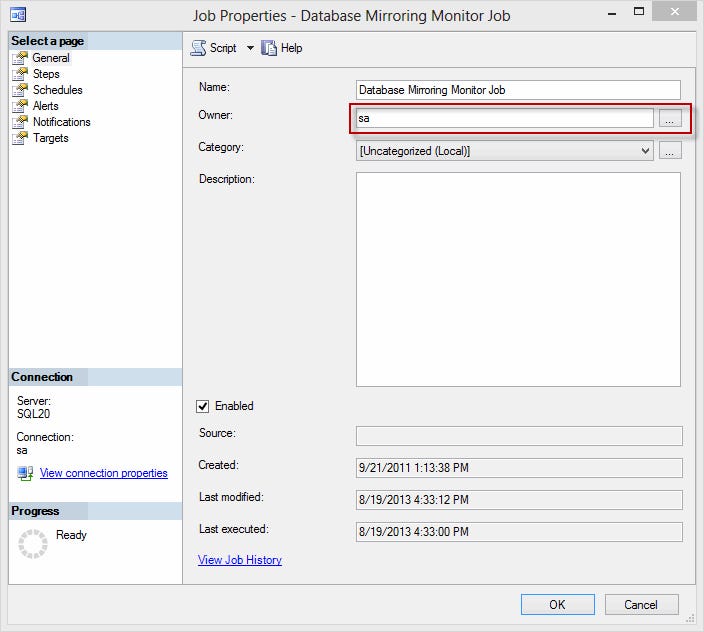The width and height of the screenshot is (704, 632).
Task: Close the Job Properties dialog
Action: pos(674,12)
